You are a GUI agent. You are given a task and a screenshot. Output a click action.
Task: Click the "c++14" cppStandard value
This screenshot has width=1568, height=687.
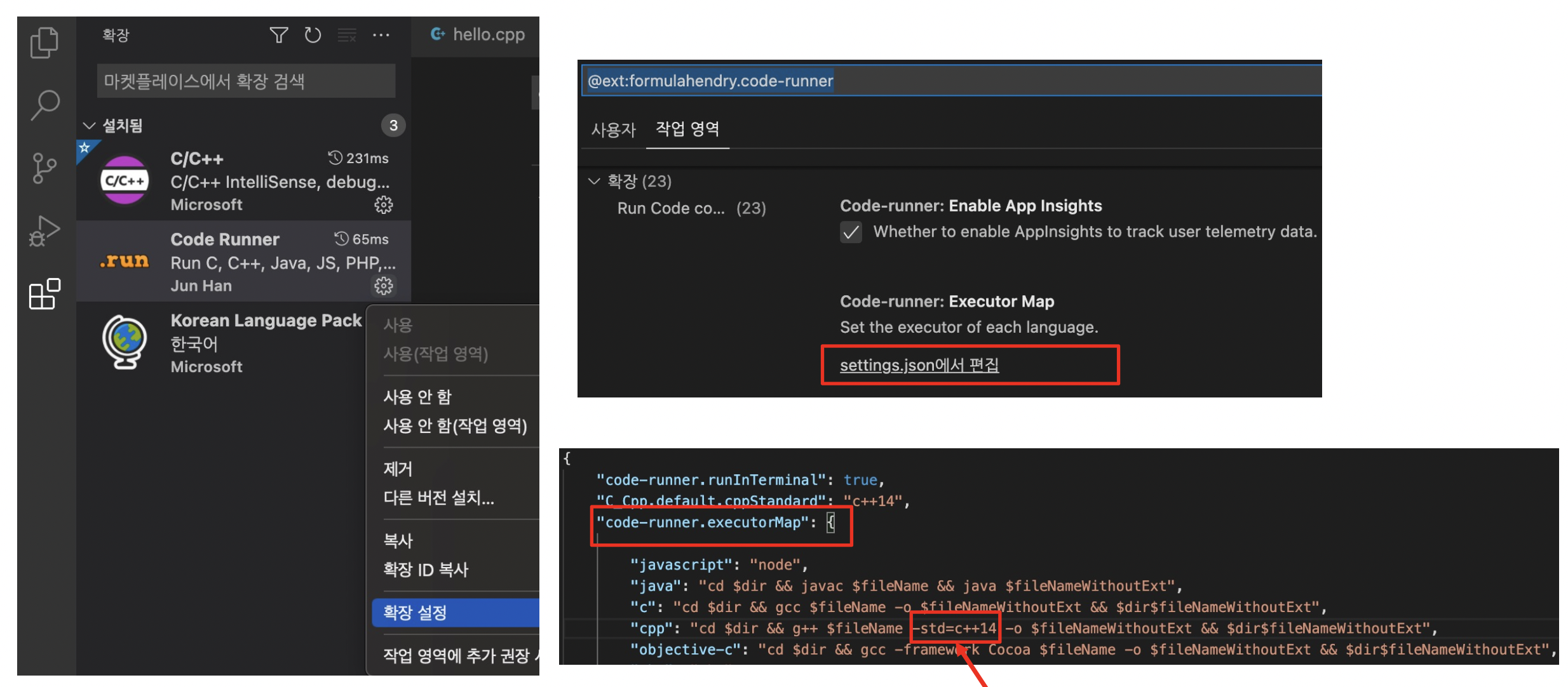pyautogui.click(x=873, y=502)
